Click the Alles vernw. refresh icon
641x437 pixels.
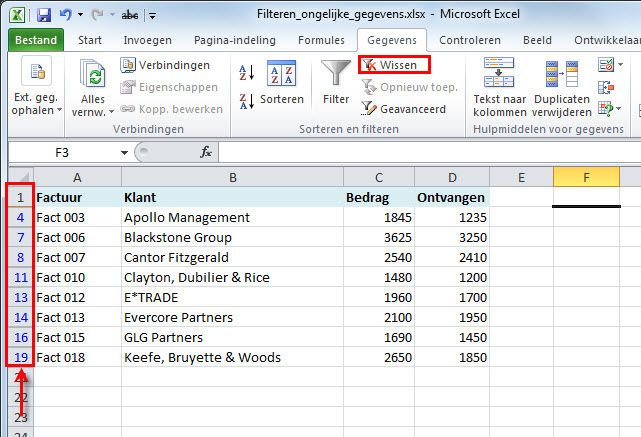coord(93,73)
